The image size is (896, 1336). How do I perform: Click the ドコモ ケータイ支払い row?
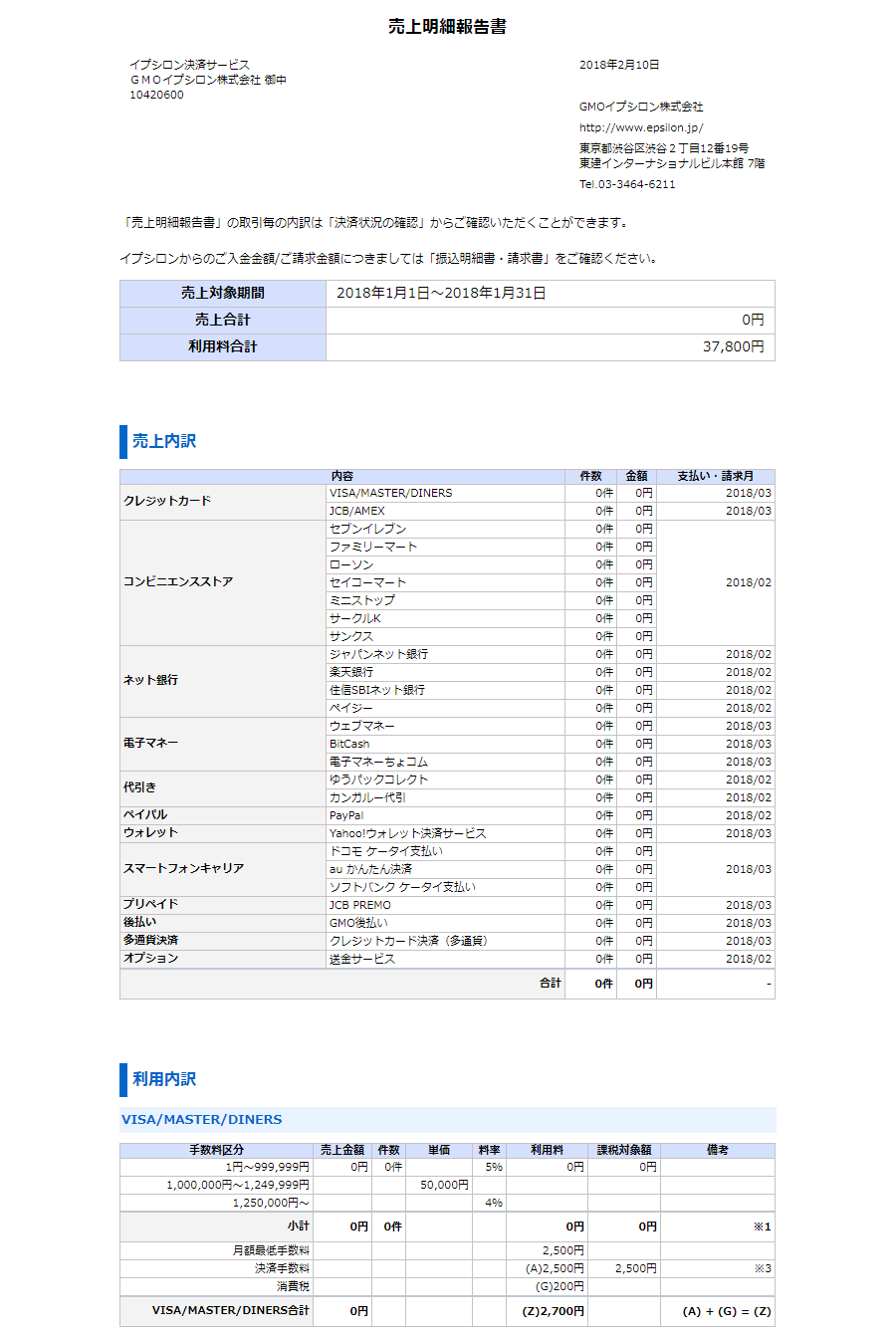pos(491,852)
